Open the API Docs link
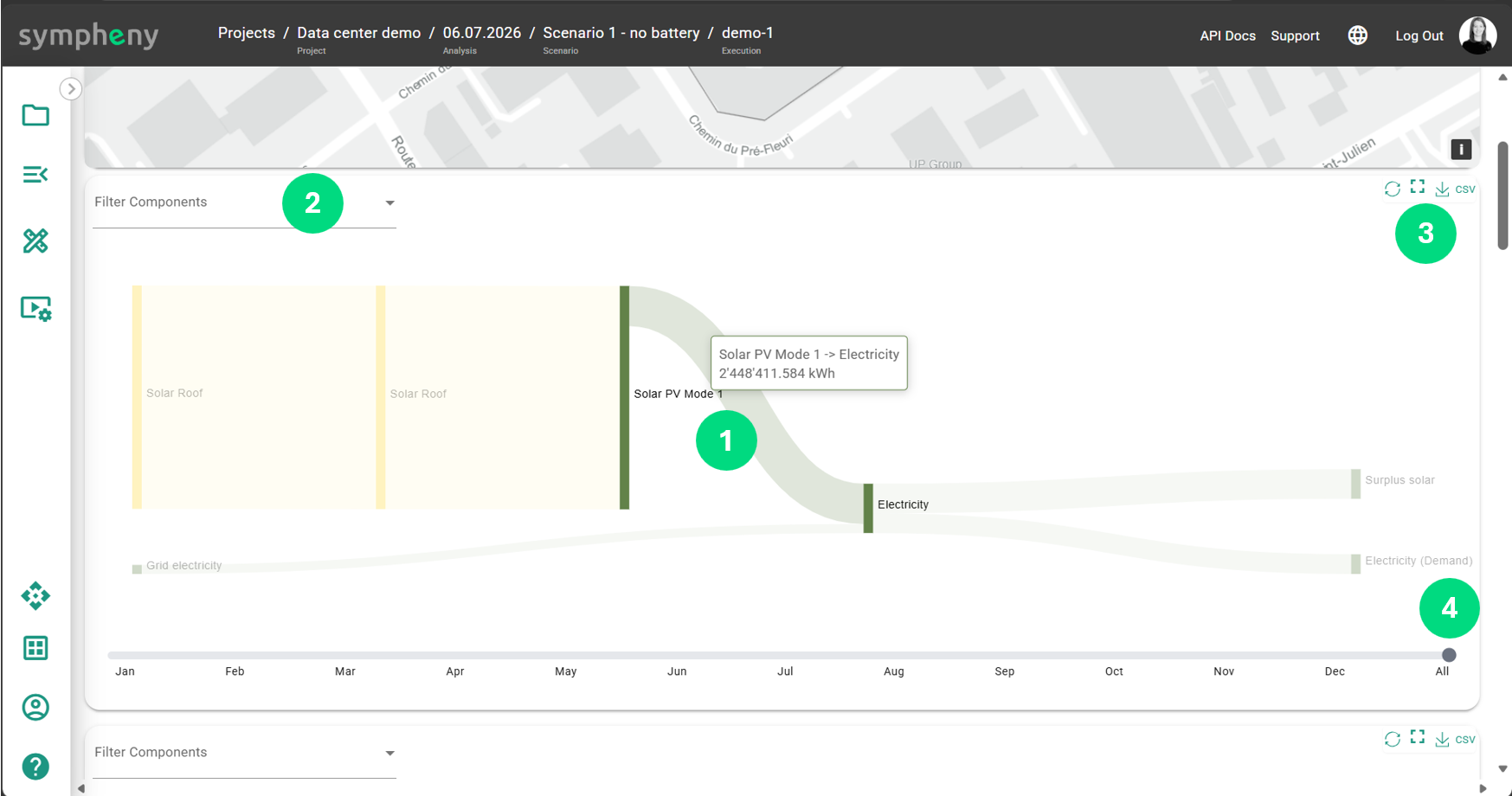Viewport: 1512px width, 796px height. [1227, 35]
